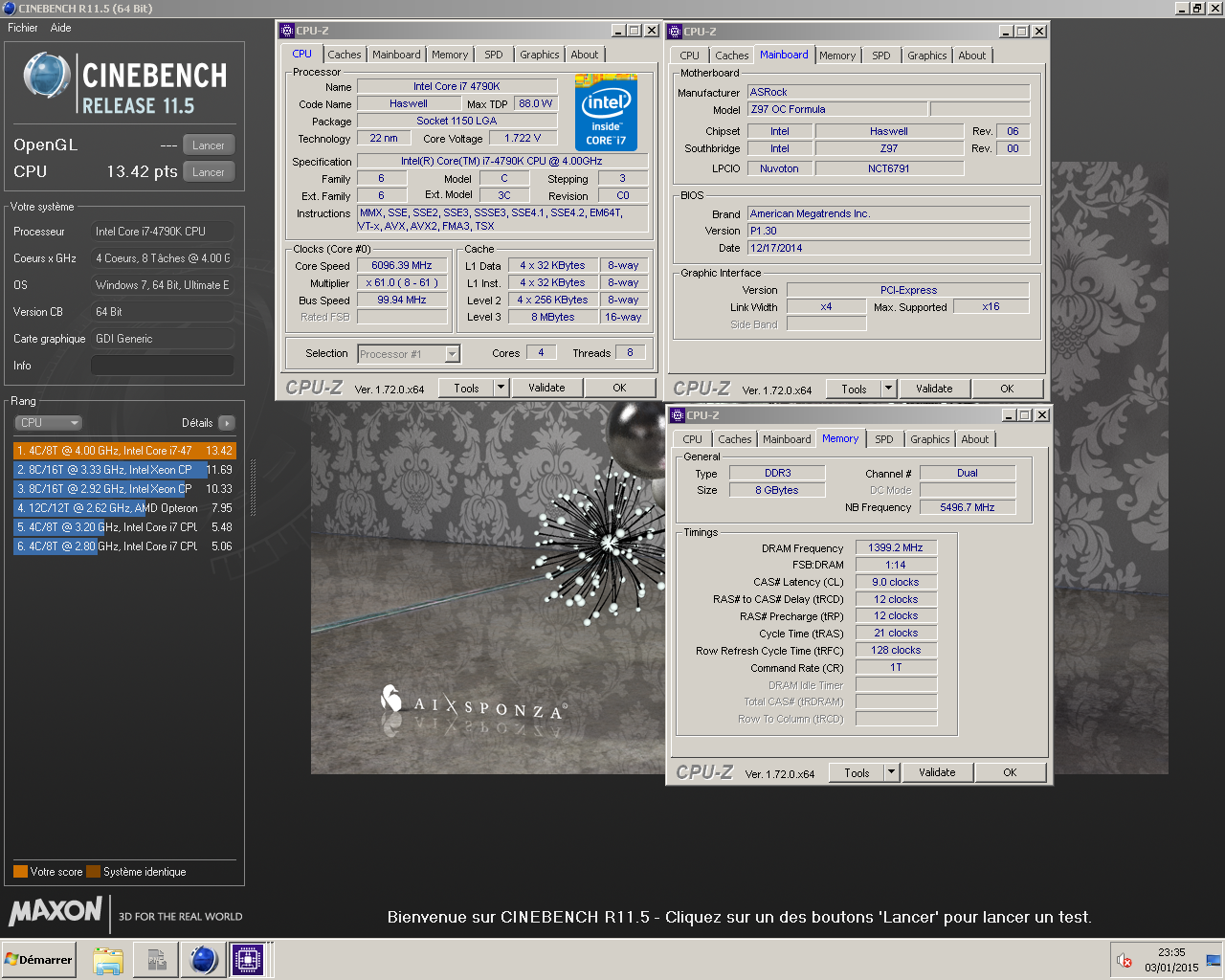Screen dimensions: 1225x980
Task: Click the Z97 OC Formula model field
Action: pos(836,109)
